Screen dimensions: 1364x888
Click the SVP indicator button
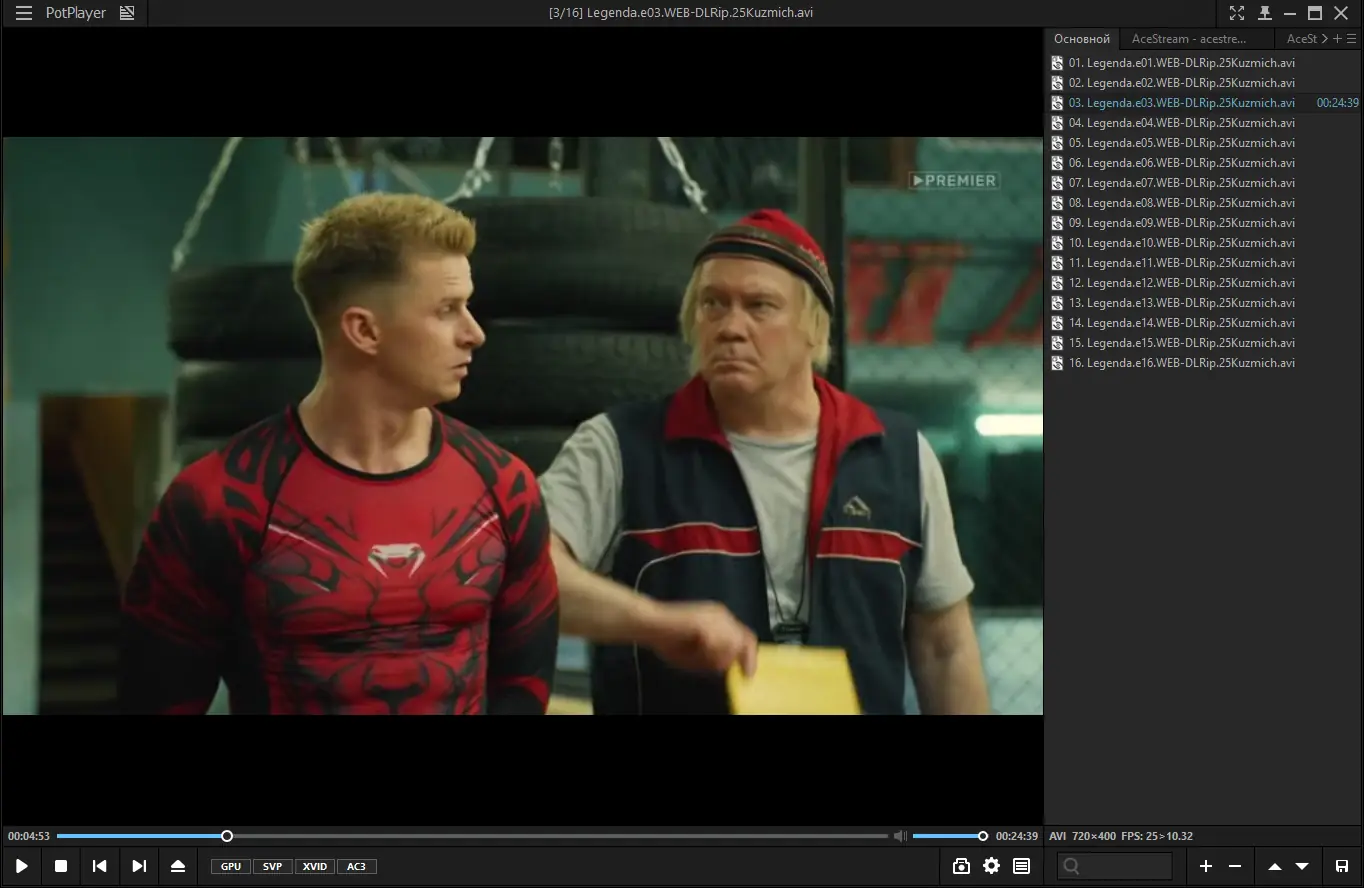(x=273, y=866)
